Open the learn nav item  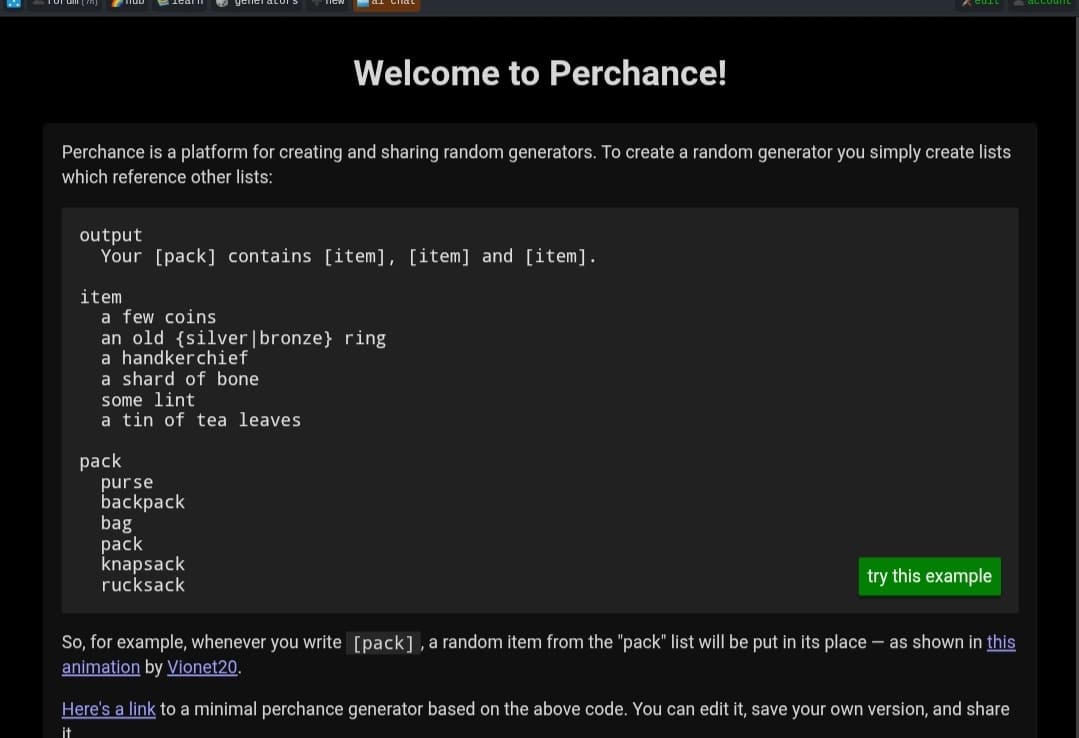(180, 3)
